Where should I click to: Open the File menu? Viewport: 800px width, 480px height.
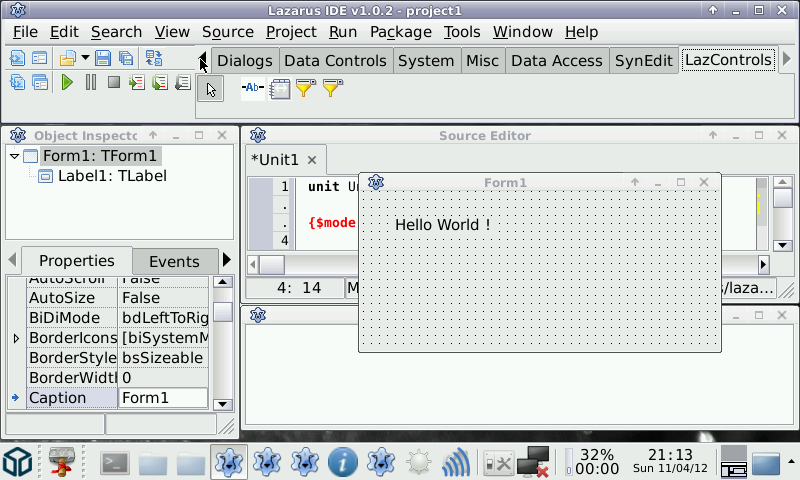[x=25, y=32]
